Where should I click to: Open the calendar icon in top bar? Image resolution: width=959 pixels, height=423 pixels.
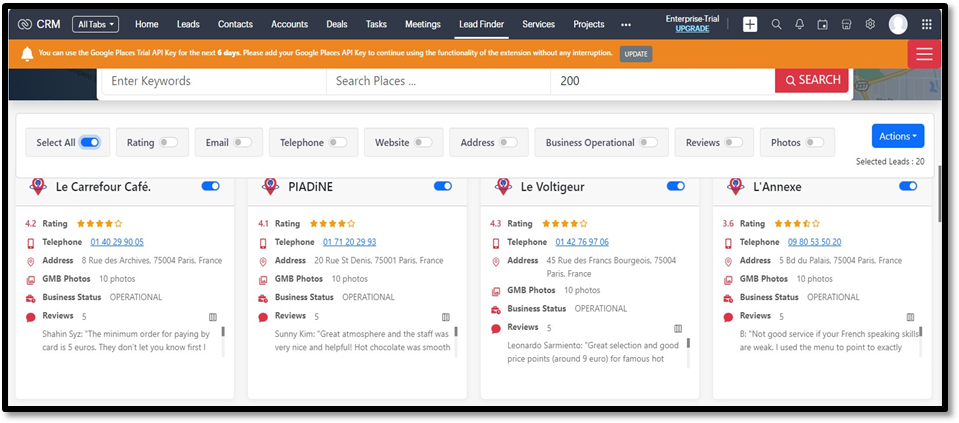pyautogui.click(x=823, y=24)
